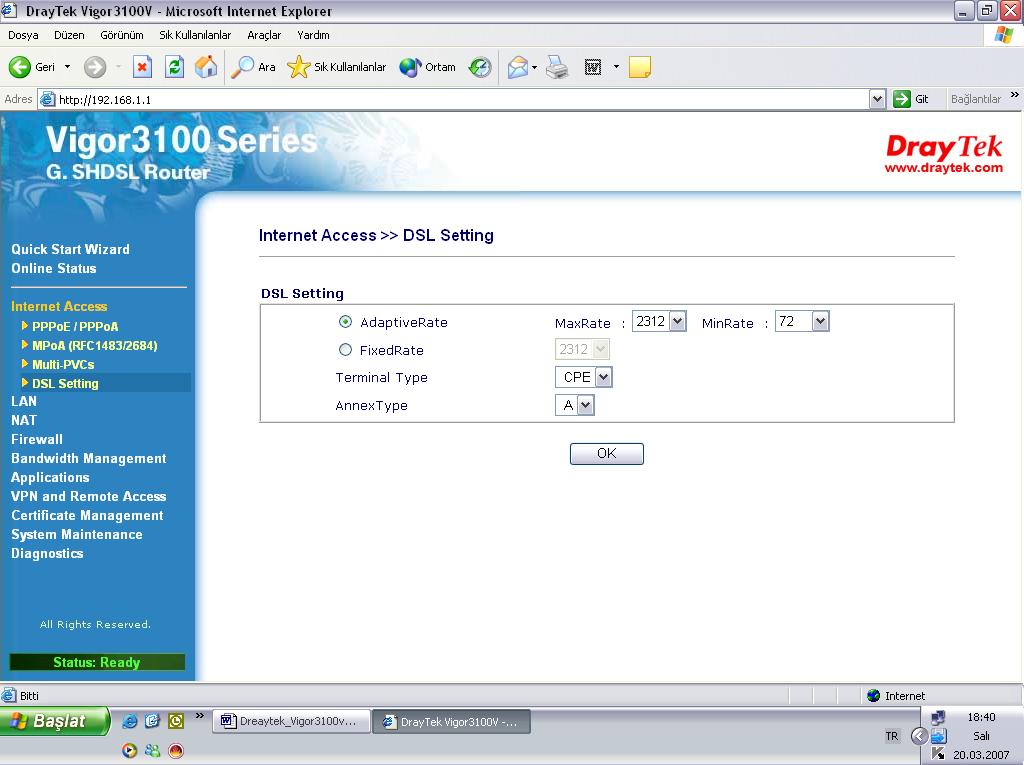Click the History clock icon
Screen dimensions: 1024x765
point(481,67)
